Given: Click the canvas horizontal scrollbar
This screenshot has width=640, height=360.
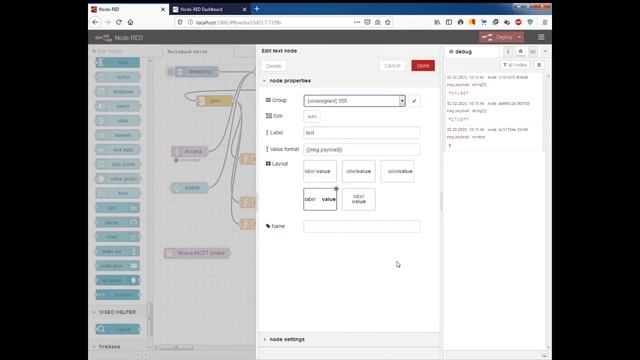Looking at the screenshot, I should click(176, 347).
